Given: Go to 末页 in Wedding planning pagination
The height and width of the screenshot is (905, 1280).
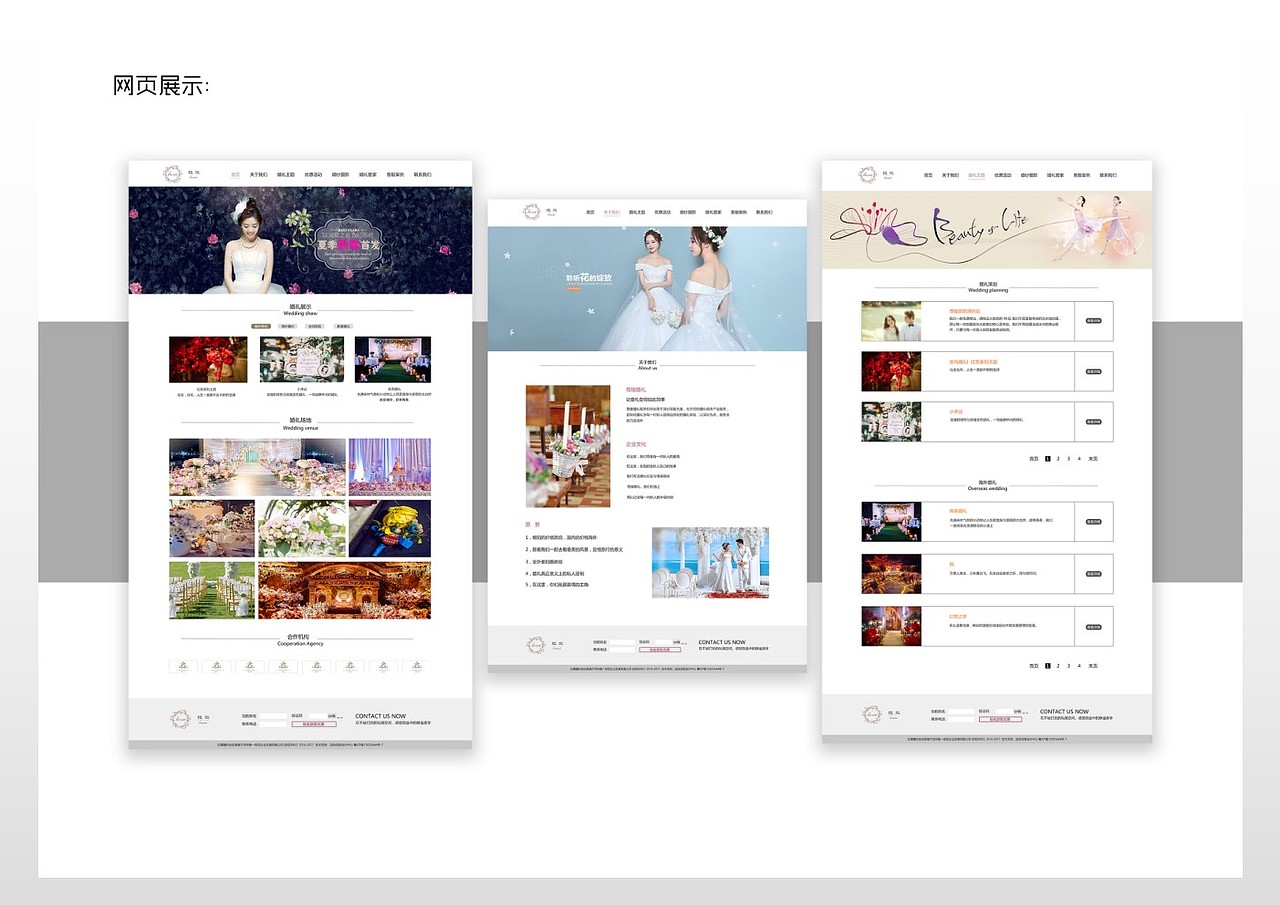Looking at the screenshot, I should tap(1093, 458).
